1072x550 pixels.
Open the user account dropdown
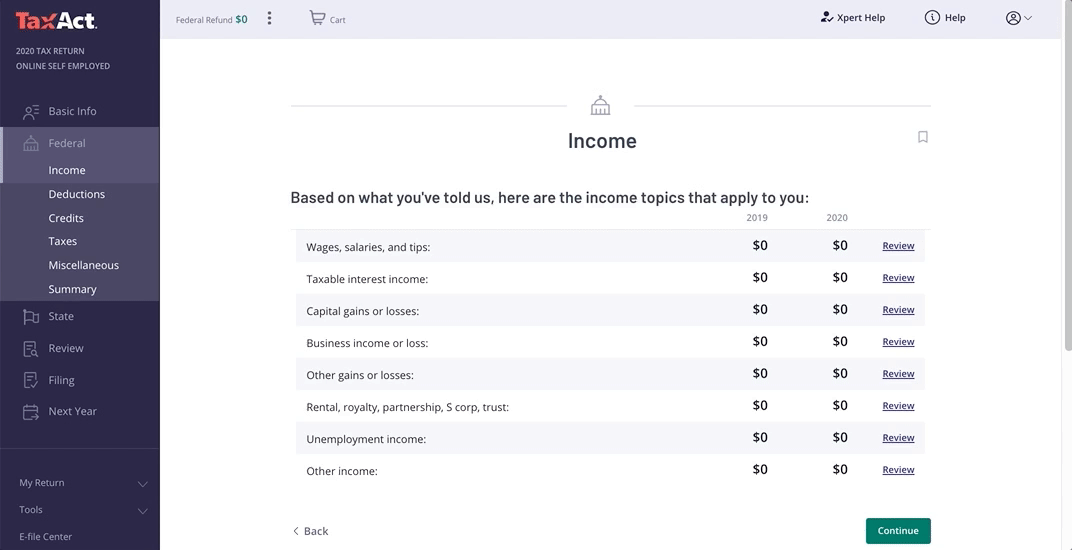(1018, 18)
